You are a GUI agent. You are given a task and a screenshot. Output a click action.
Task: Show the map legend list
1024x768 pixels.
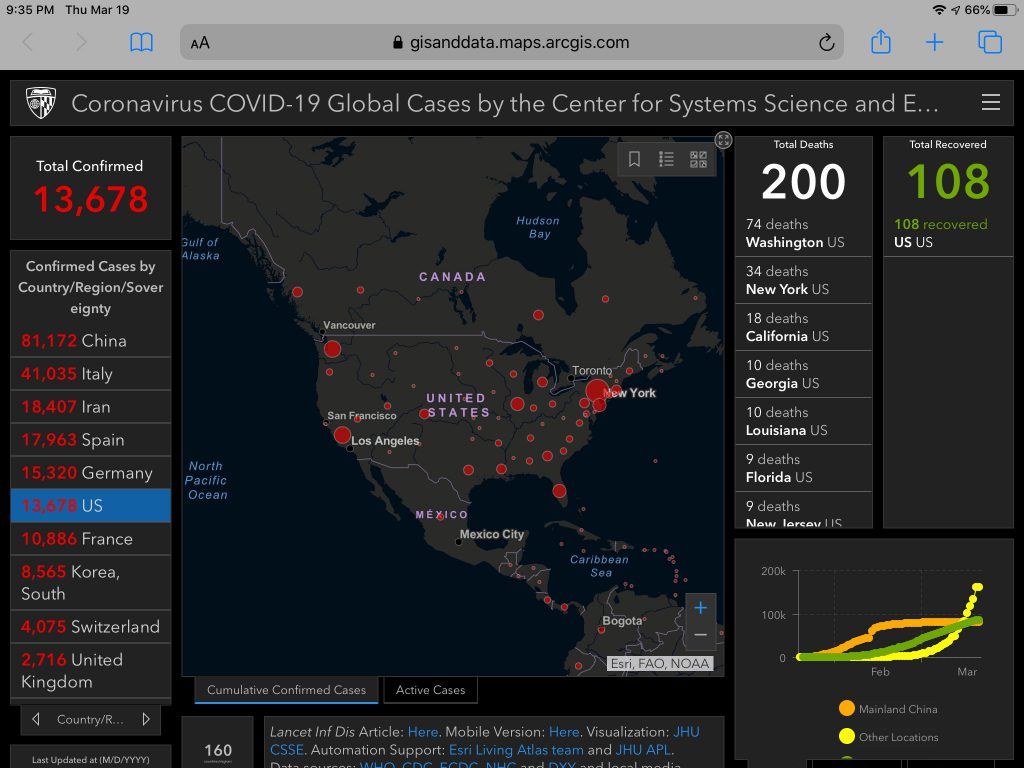666,159
